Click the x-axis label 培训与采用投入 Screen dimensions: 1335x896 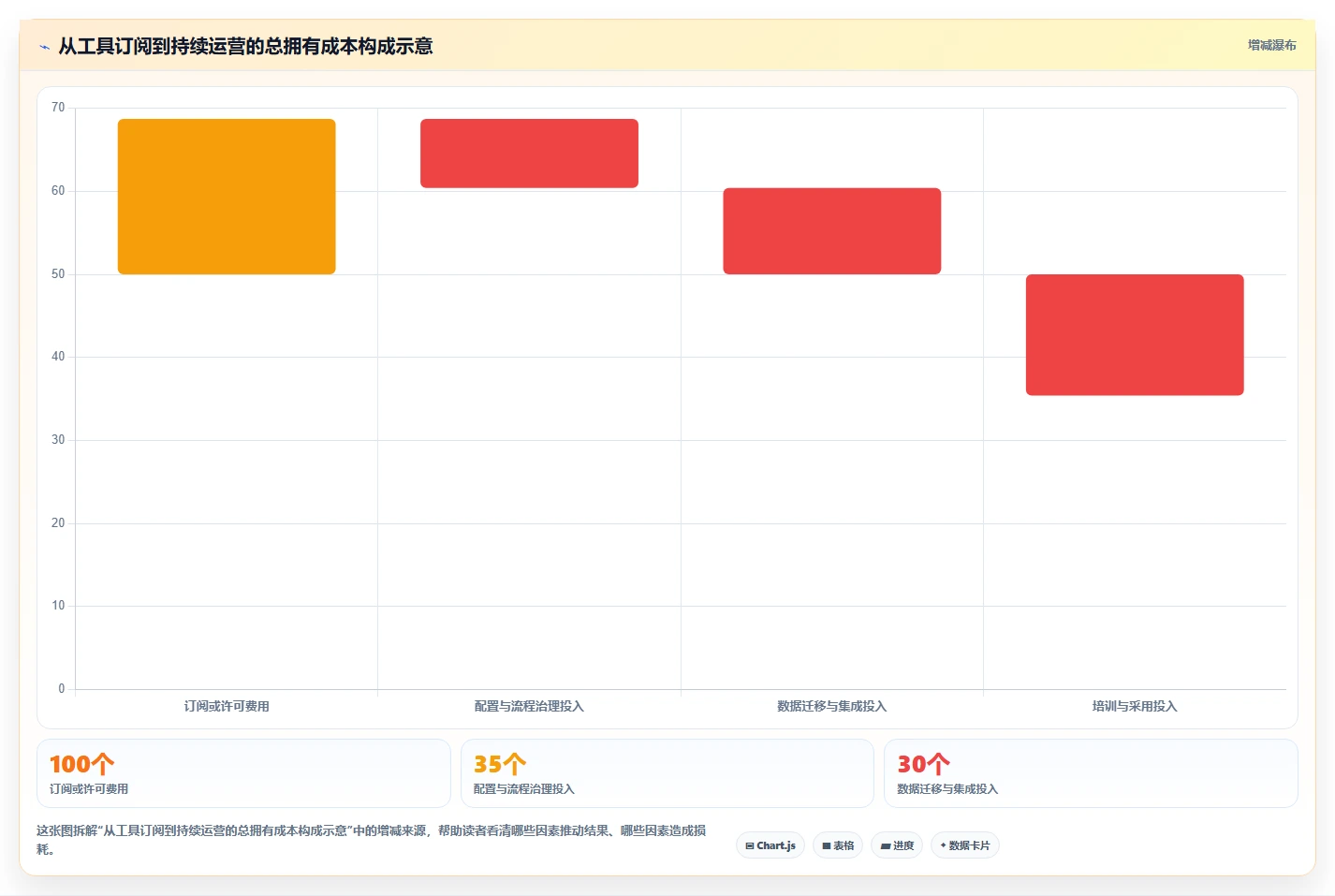coord(1135,706)
